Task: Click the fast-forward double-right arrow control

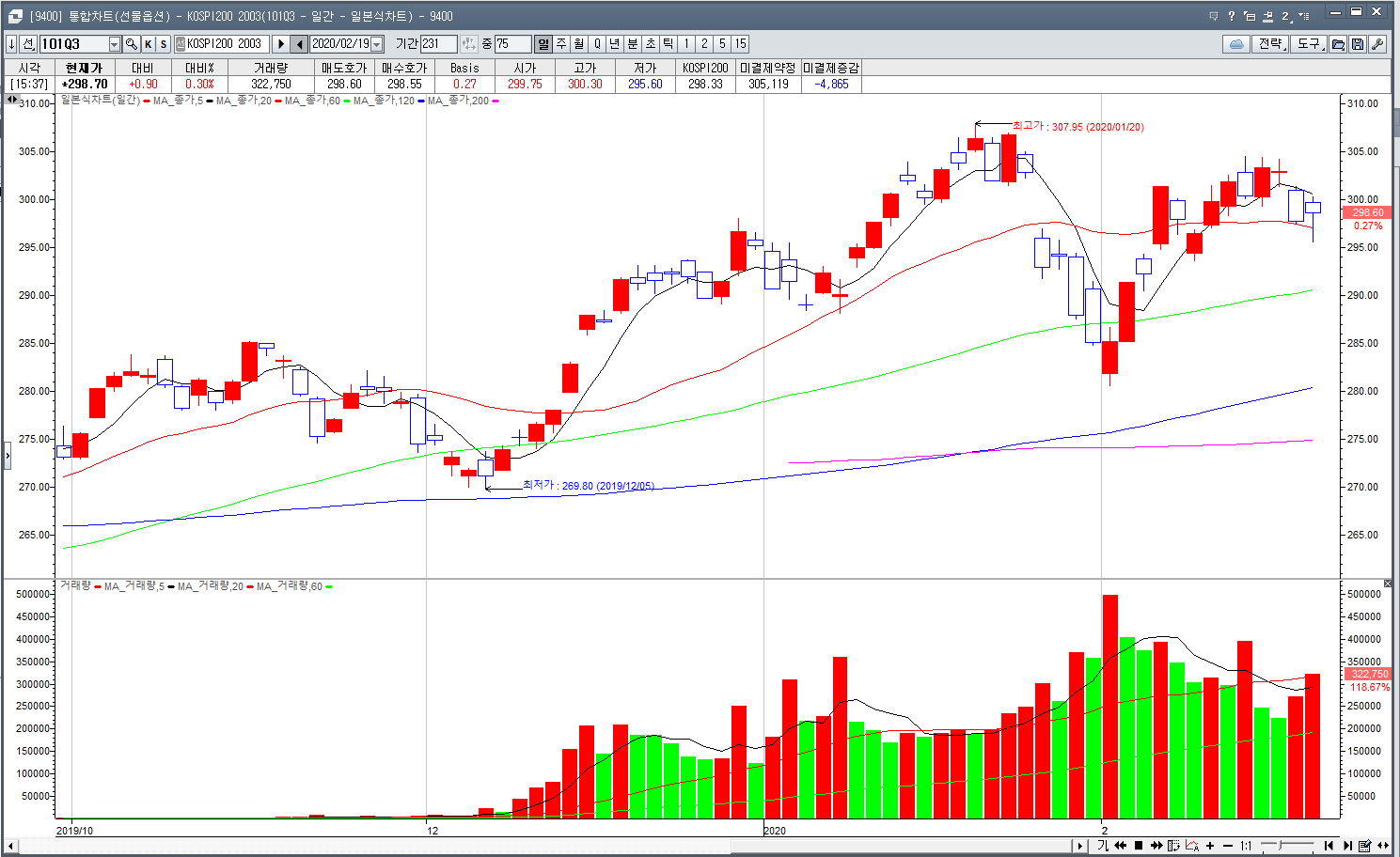Action: [1156, 846]
